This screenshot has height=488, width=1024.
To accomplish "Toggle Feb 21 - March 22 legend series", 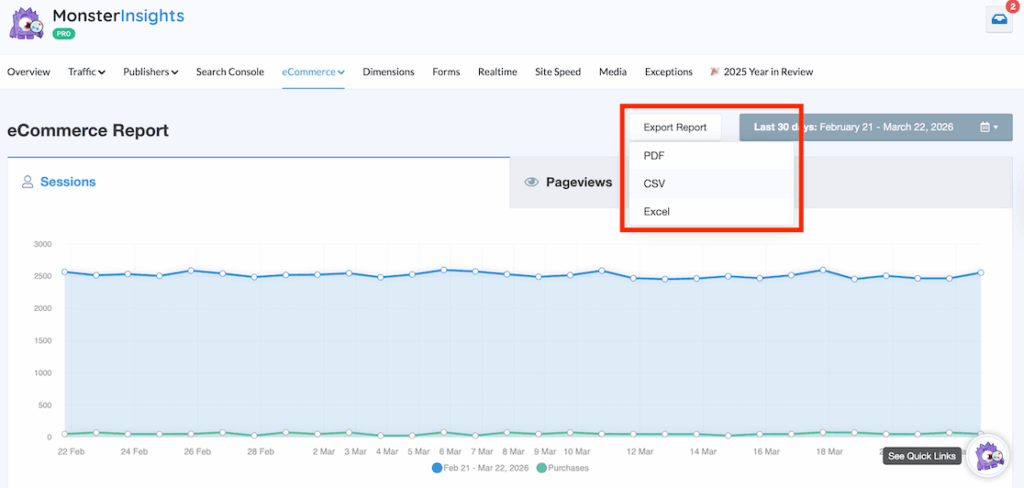I will tap(481, 468).
